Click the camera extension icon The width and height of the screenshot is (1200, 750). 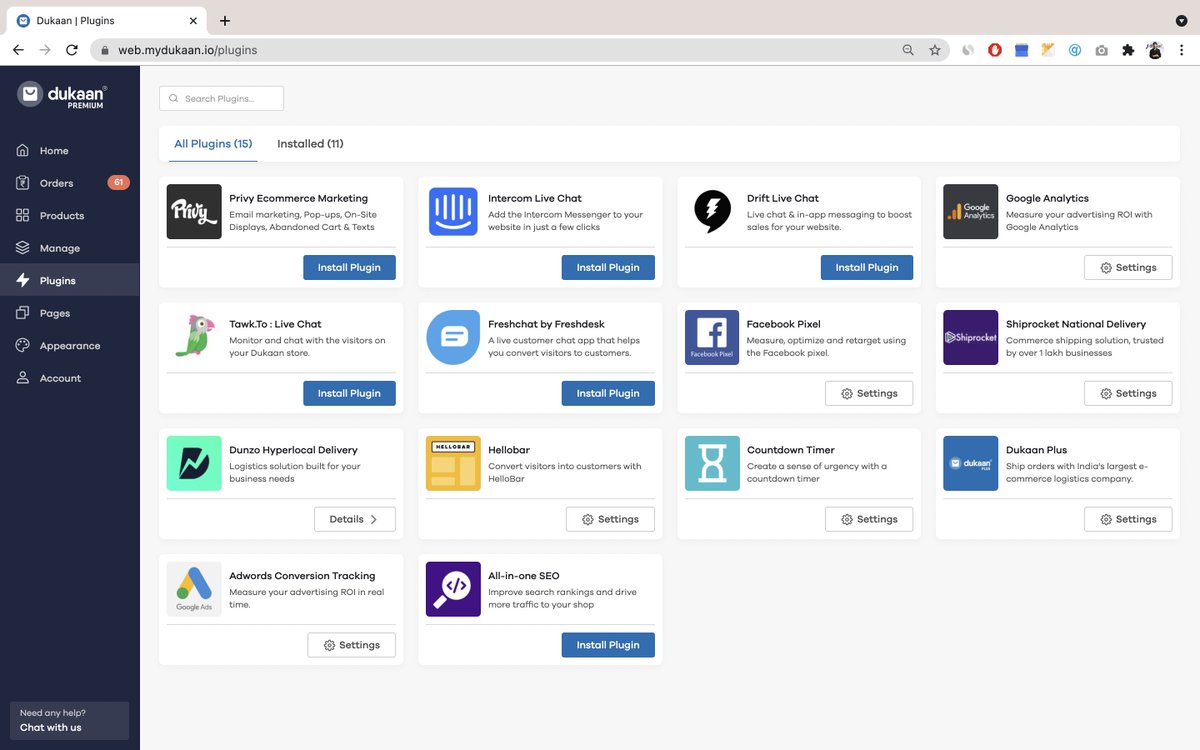pyautogui.click(x=1101, y=50)
